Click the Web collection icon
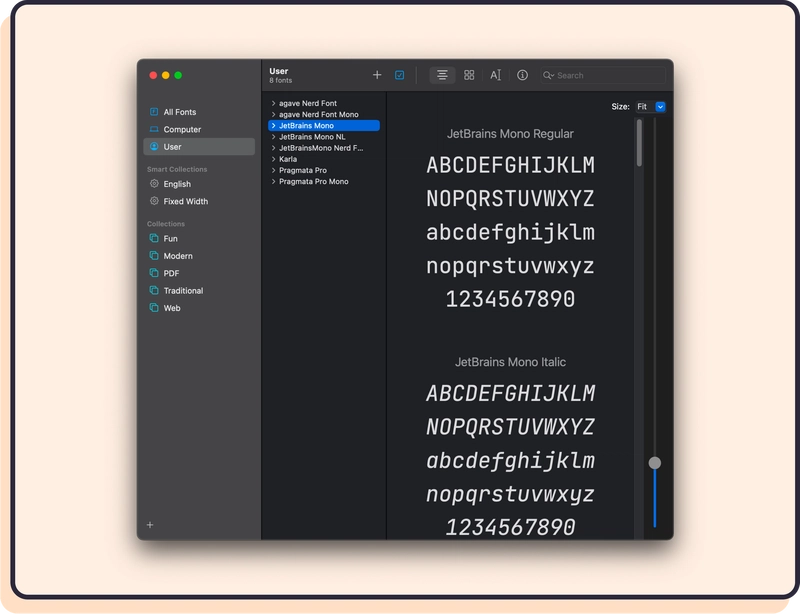The width and height of the screenshot is (800, 614). click(154, 307)
